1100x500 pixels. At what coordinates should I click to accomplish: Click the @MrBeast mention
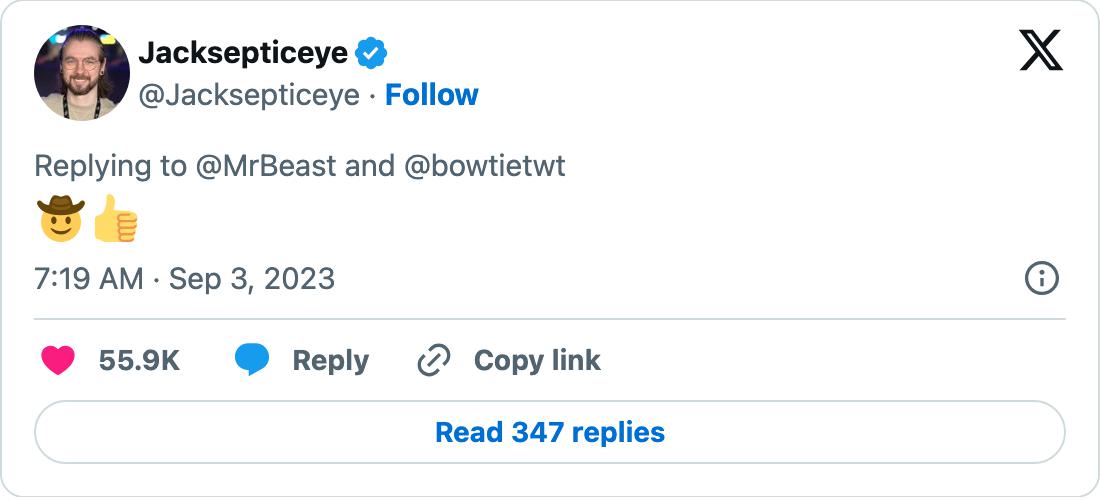(265, 165)
